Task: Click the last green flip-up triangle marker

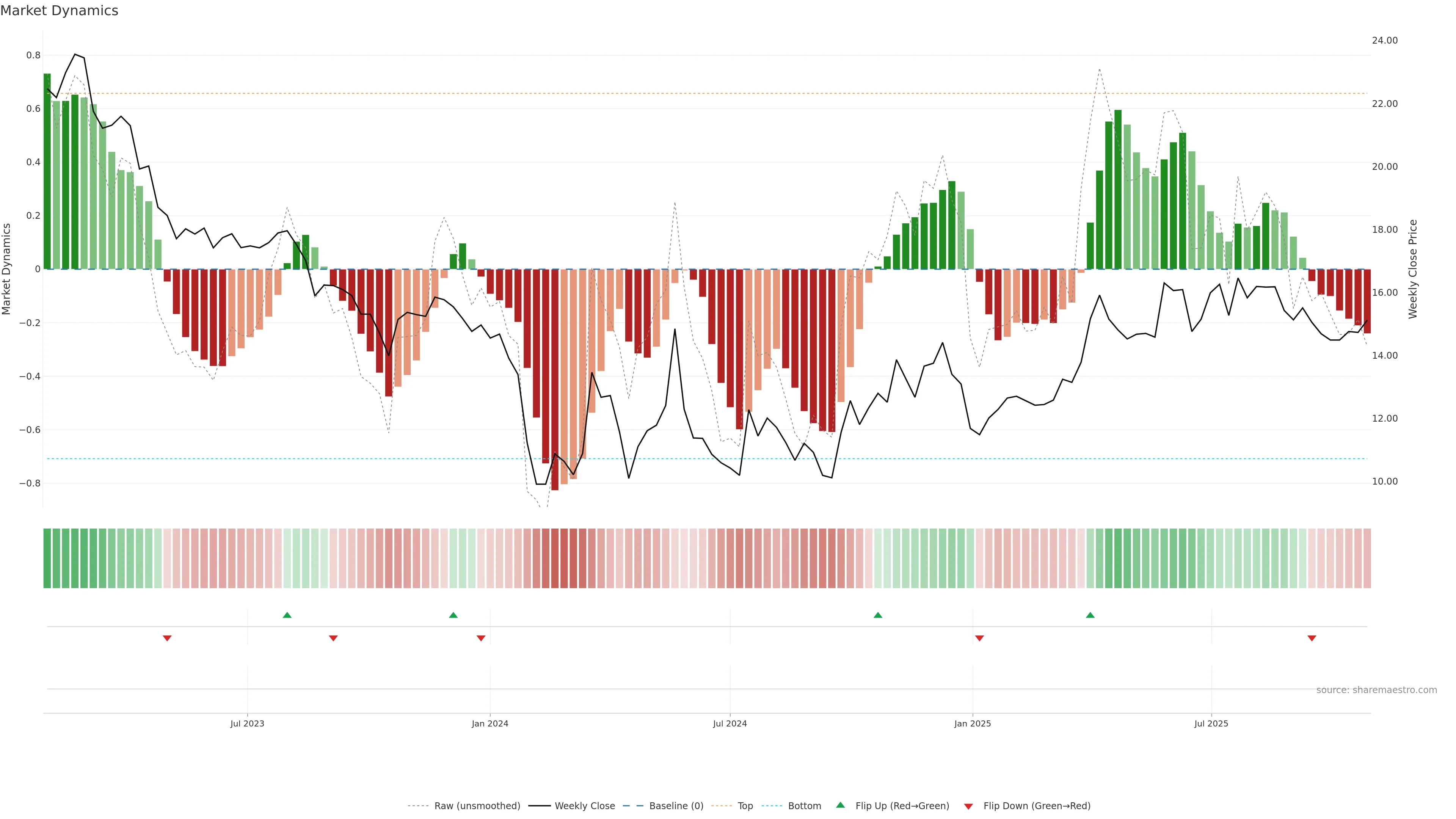Action: click(x=1090, y=615)
